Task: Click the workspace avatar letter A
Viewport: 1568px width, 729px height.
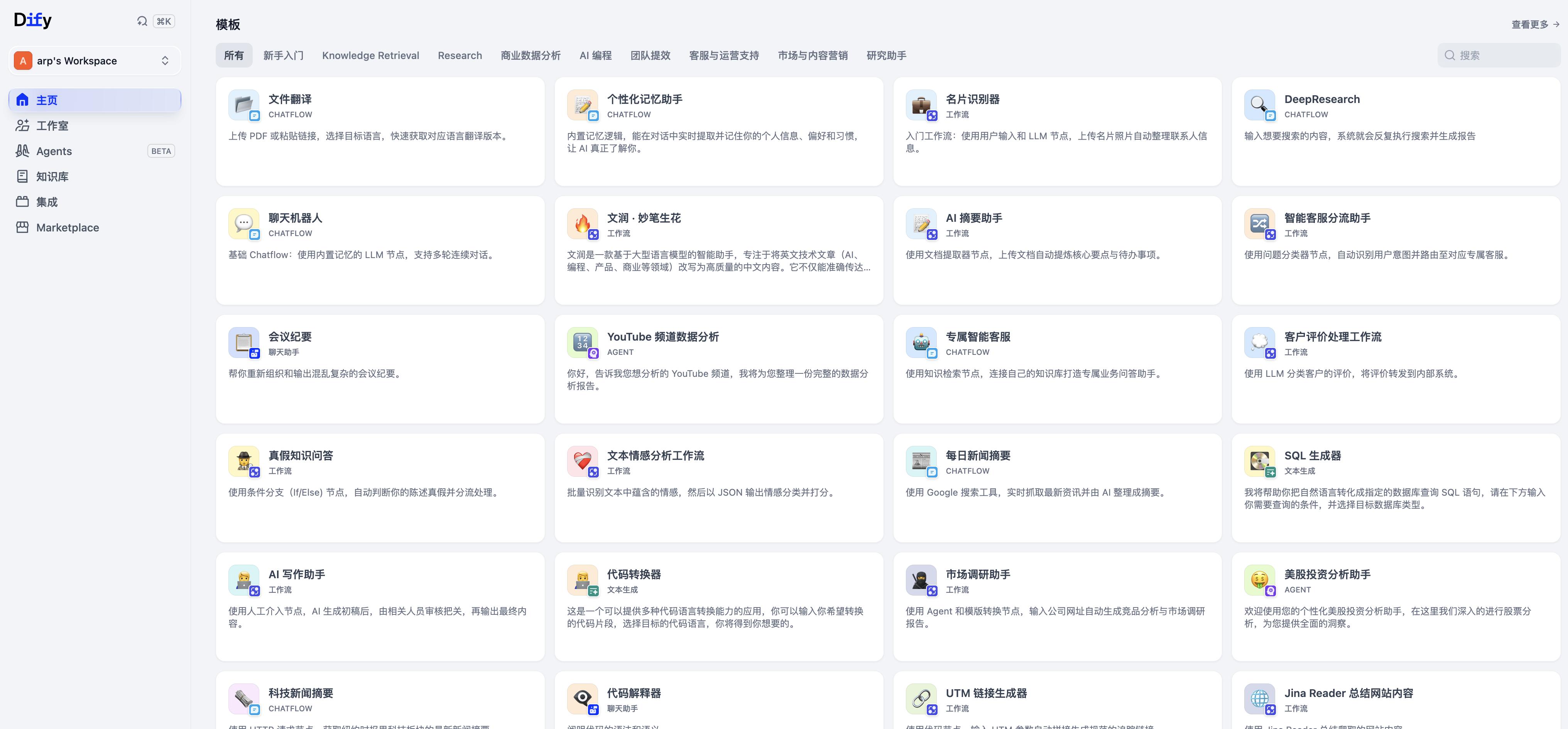Action: pos(23,61)
